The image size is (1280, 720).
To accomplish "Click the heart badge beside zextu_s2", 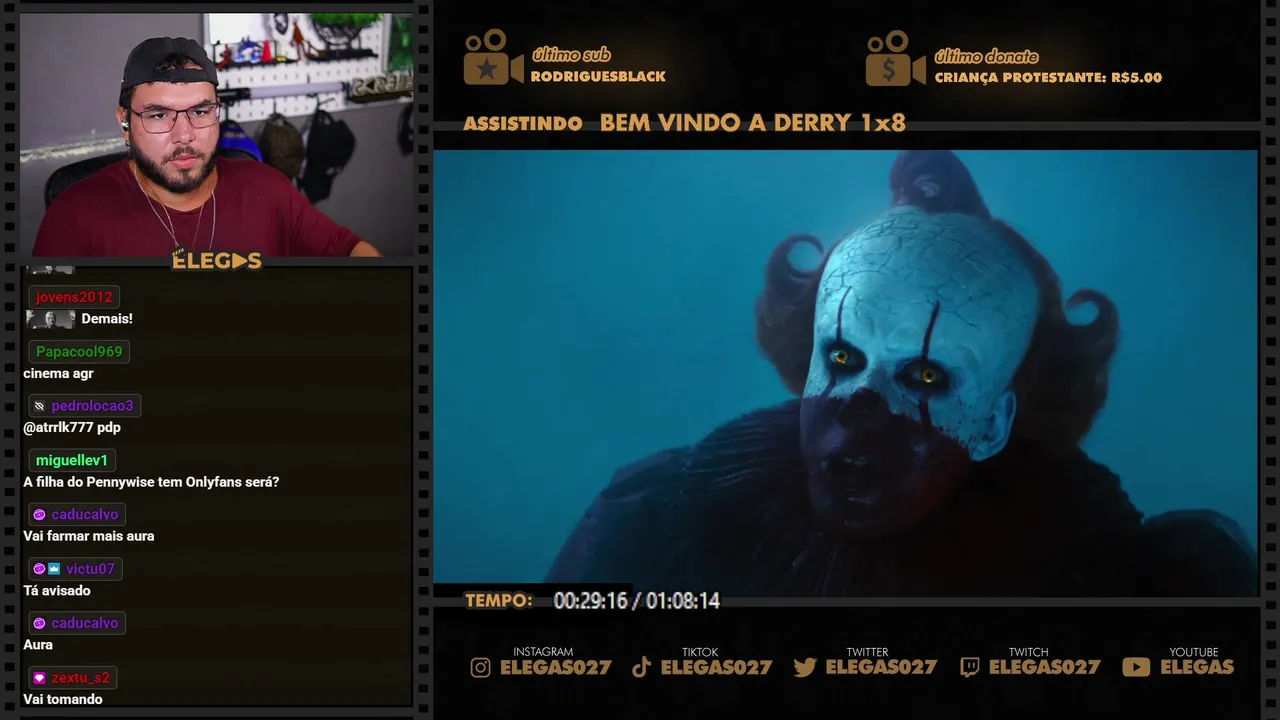I will (x=39, y=678).
